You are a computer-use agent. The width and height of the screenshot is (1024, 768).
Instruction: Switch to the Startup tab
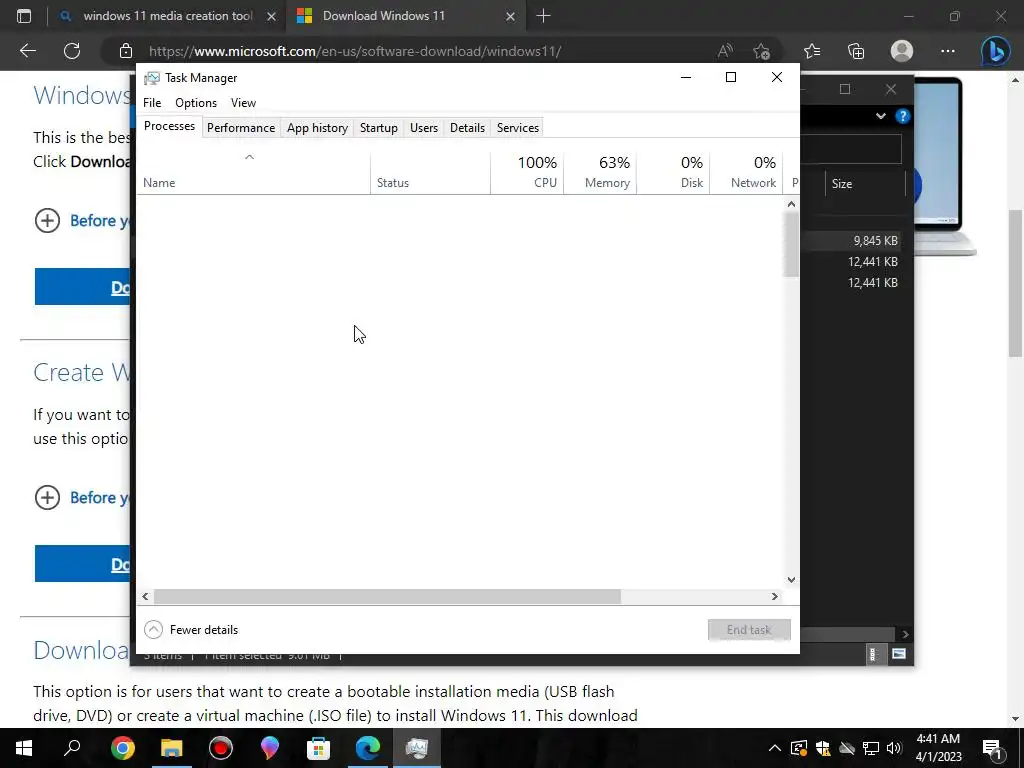coord(379,128)
